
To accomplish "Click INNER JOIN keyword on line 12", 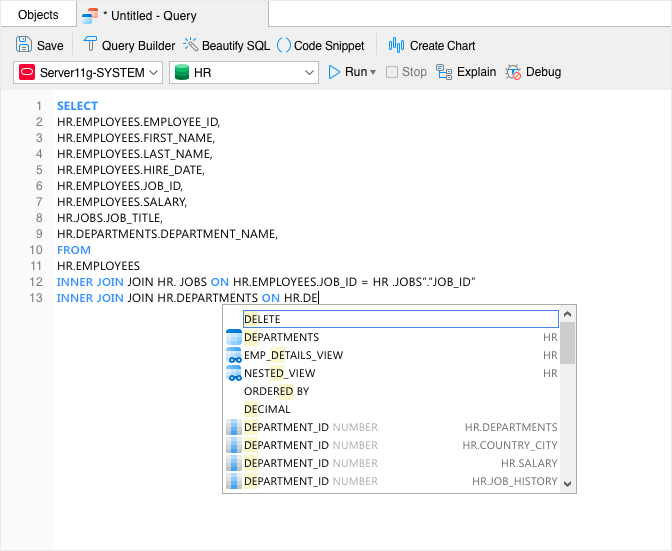I will click(90, 282).
